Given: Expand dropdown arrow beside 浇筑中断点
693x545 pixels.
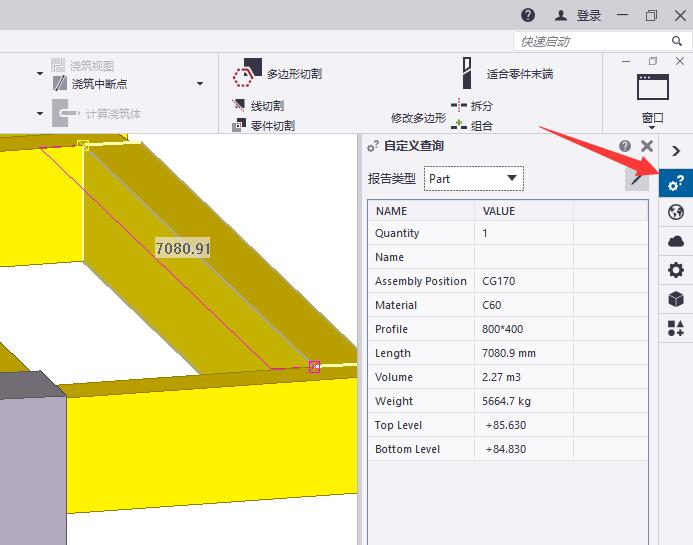Looking at the screenshot, I should point(200,84).
